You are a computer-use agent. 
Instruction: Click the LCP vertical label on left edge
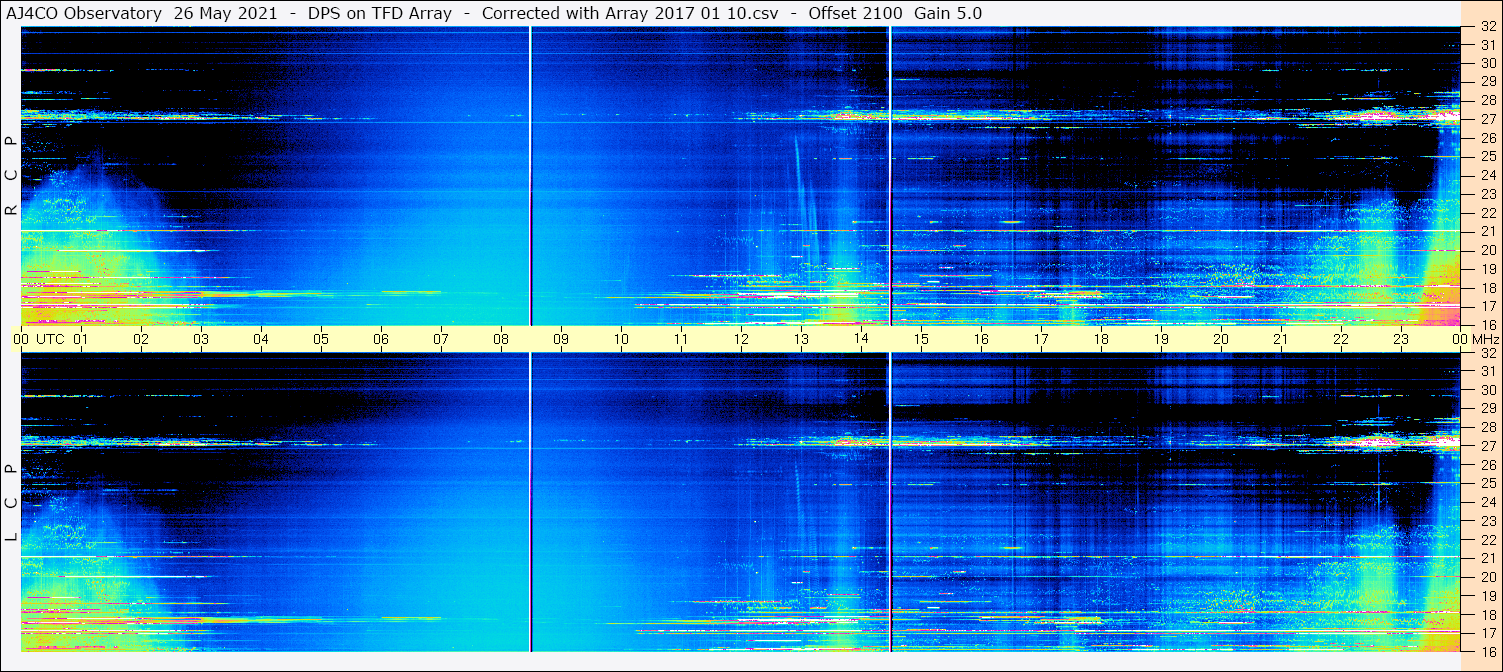(x=11, y=503)
